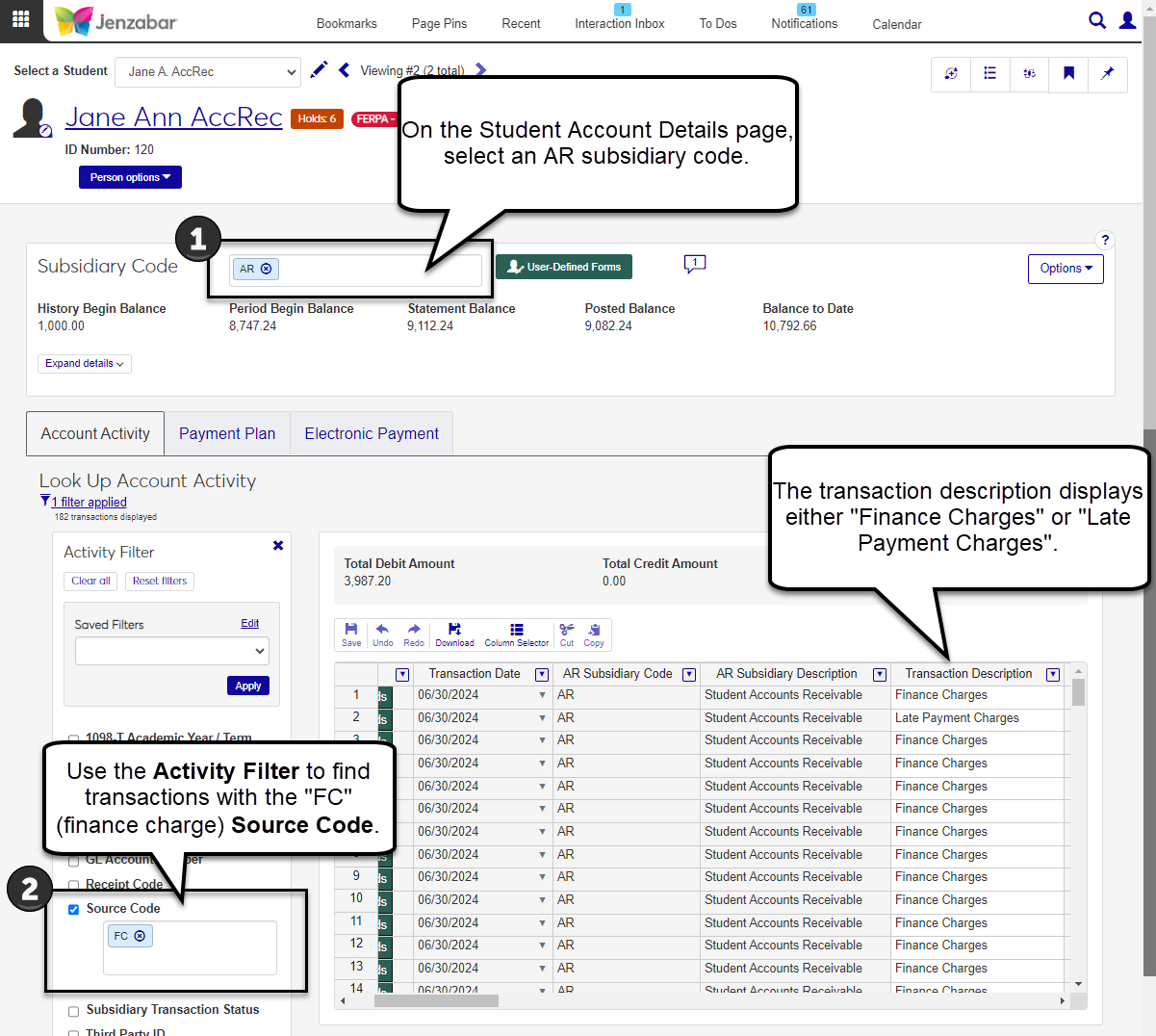
Task: Pin this page with the pushpin icon
Action: click(1107, 73)
